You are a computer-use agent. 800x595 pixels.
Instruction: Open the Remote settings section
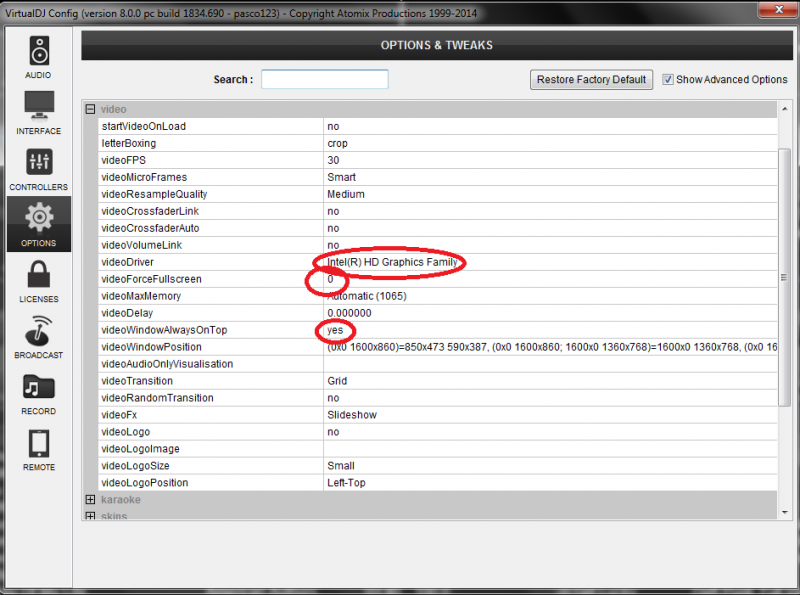39,450
